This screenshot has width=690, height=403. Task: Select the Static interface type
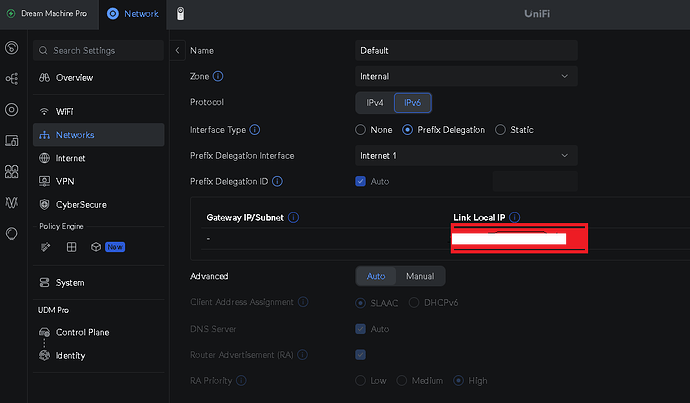click(x=501, y=130)
